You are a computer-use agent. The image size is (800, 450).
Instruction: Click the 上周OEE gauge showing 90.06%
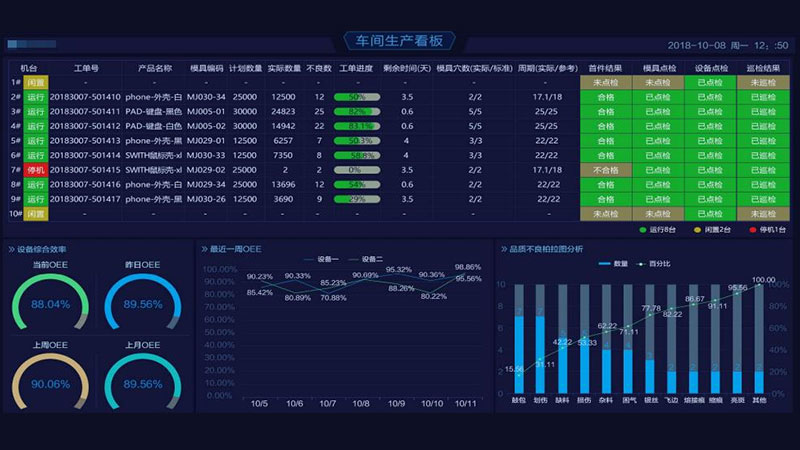point(51,383)
